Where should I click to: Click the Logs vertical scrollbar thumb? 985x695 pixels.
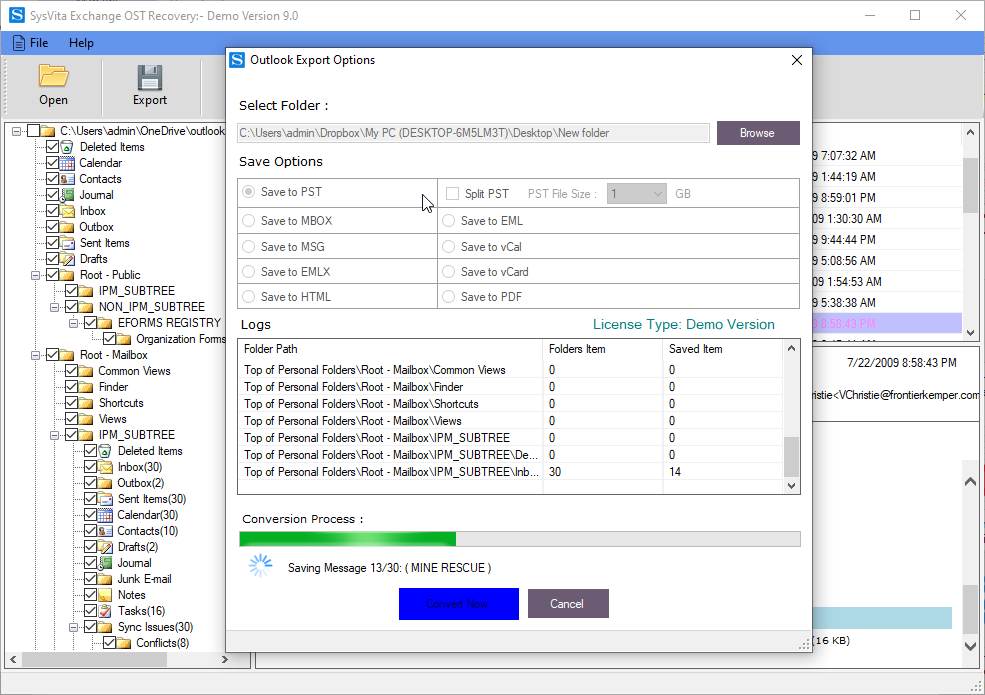click(x=792, y=457)
